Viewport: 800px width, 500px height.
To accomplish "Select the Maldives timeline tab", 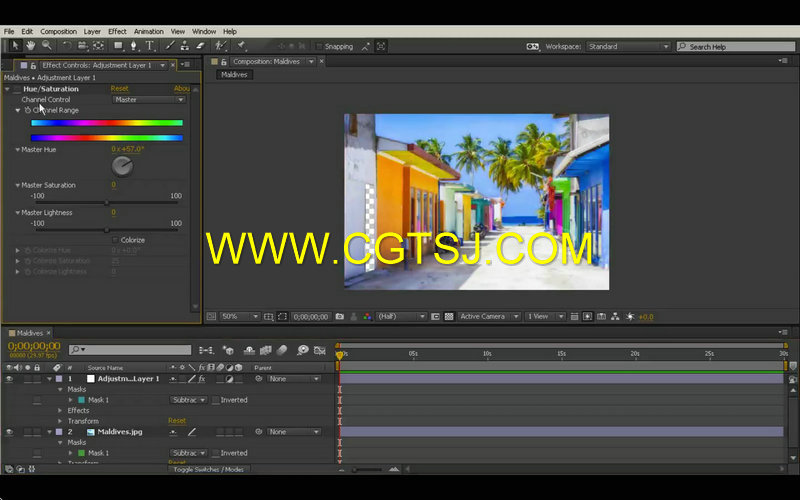I will pyautogui.click(x=30, y=333).
